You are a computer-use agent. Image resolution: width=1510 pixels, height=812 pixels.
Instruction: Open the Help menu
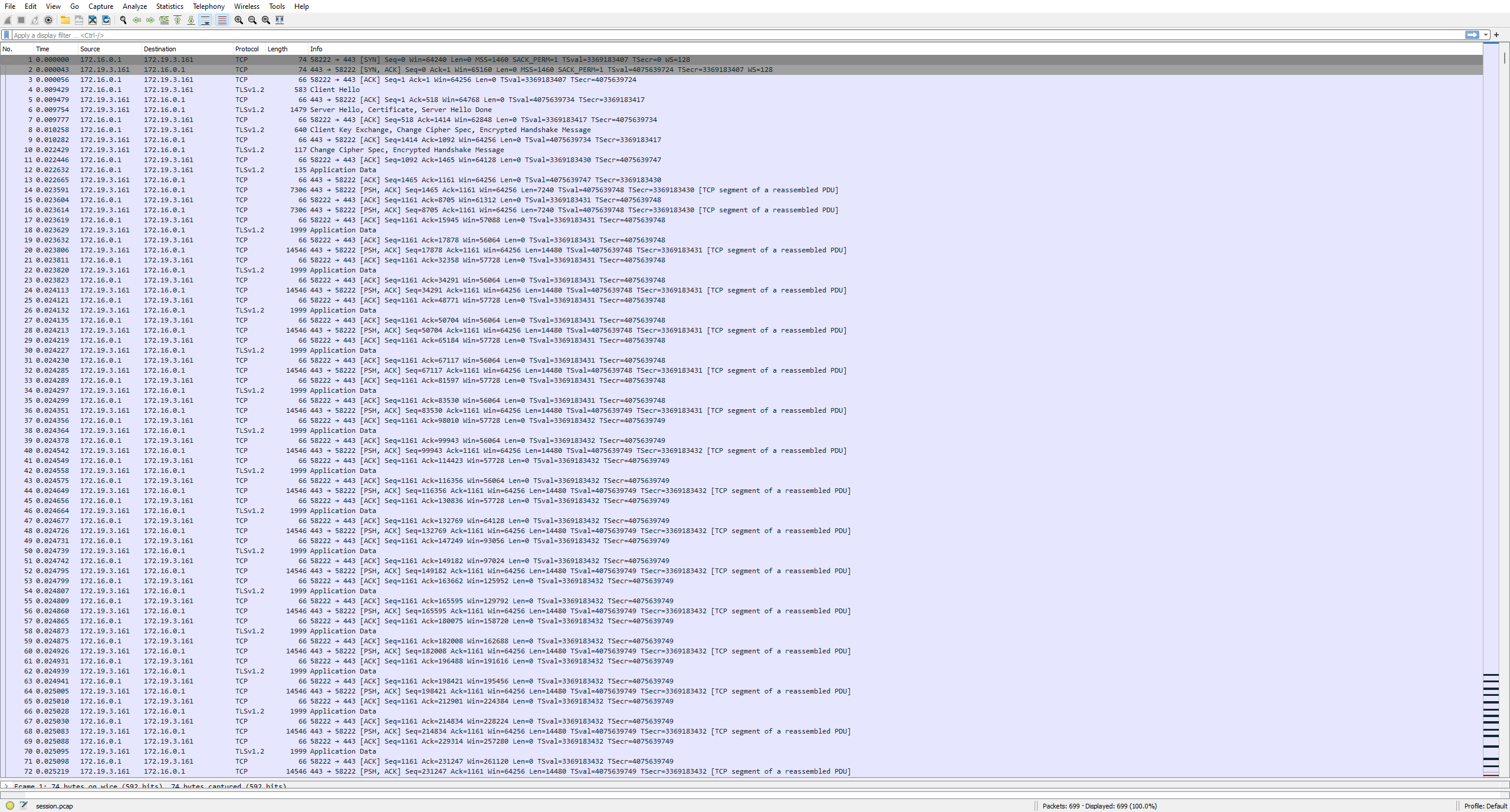301,6
